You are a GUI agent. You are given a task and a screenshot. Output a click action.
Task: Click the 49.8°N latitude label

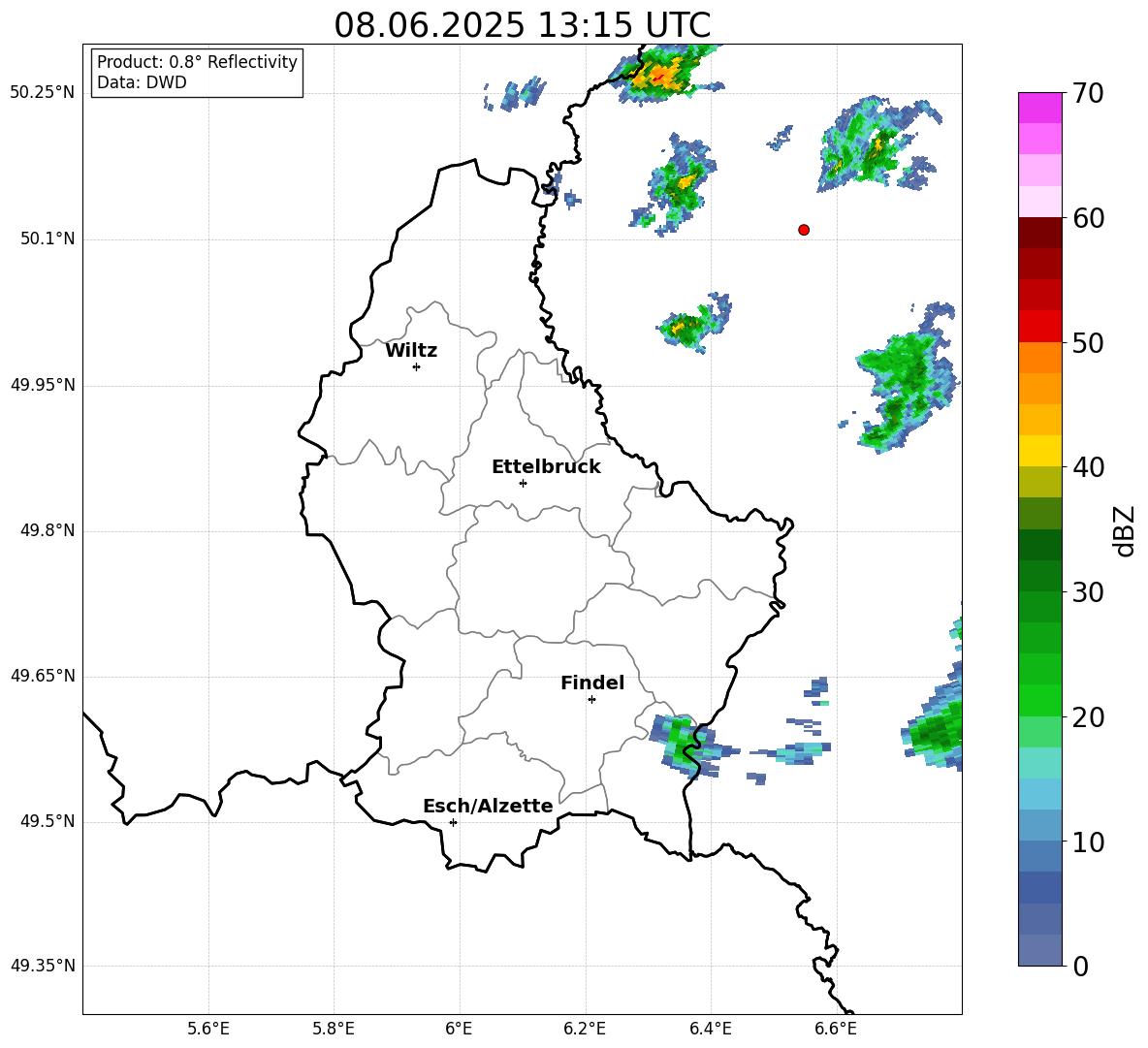(48, 530)
